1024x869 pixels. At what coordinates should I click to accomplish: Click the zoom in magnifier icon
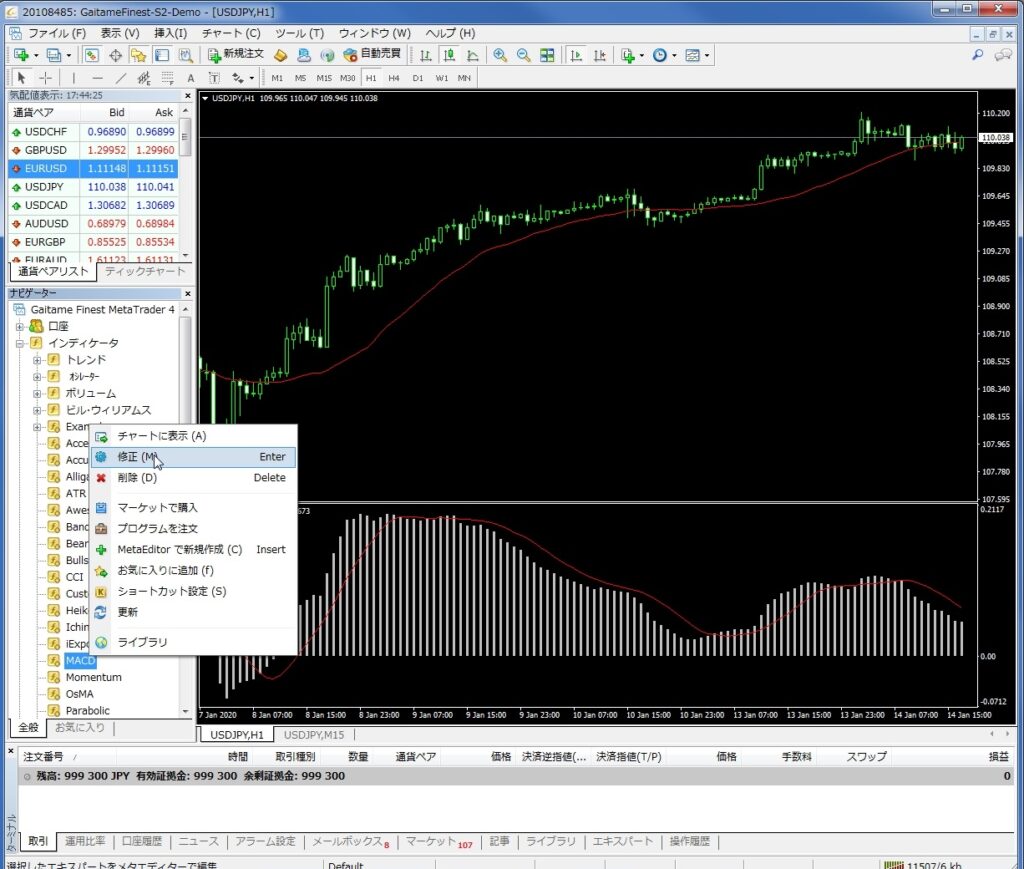click(x=500, y=55)
